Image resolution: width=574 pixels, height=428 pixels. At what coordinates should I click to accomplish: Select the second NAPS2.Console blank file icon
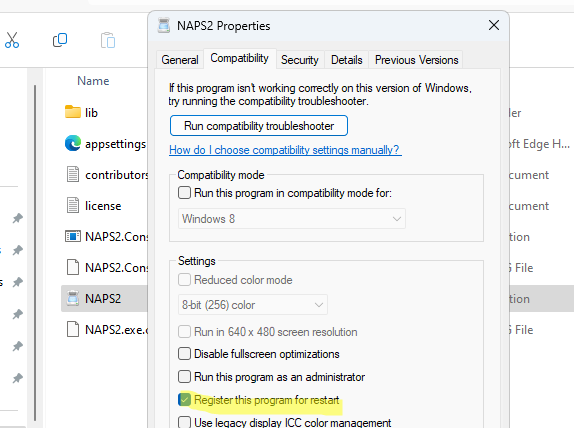pyautogui.click(x=73, y=267)
